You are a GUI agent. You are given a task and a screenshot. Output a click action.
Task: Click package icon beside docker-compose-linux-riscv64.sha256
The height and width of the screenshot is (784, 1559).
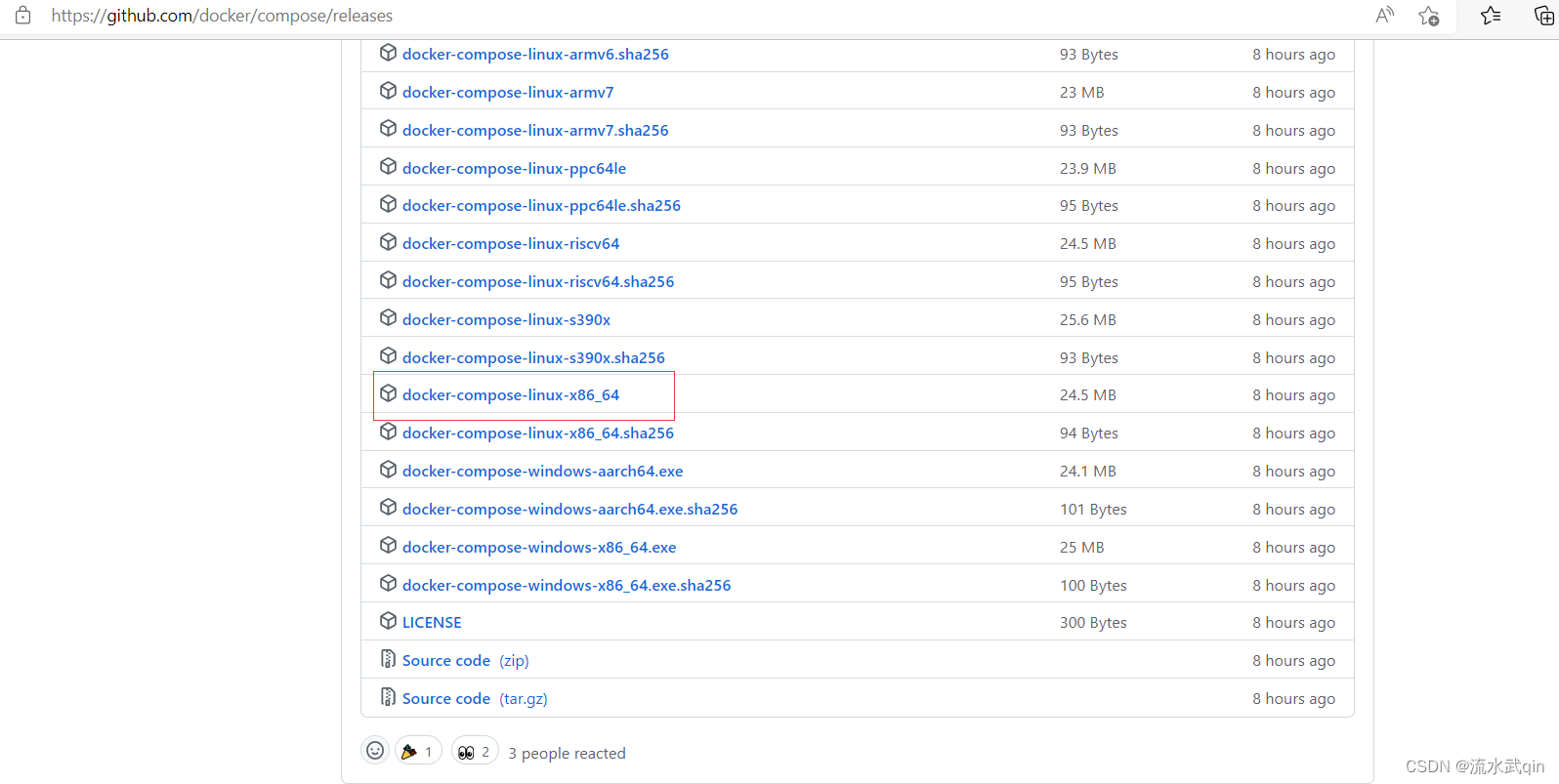[x=388, y=280]
